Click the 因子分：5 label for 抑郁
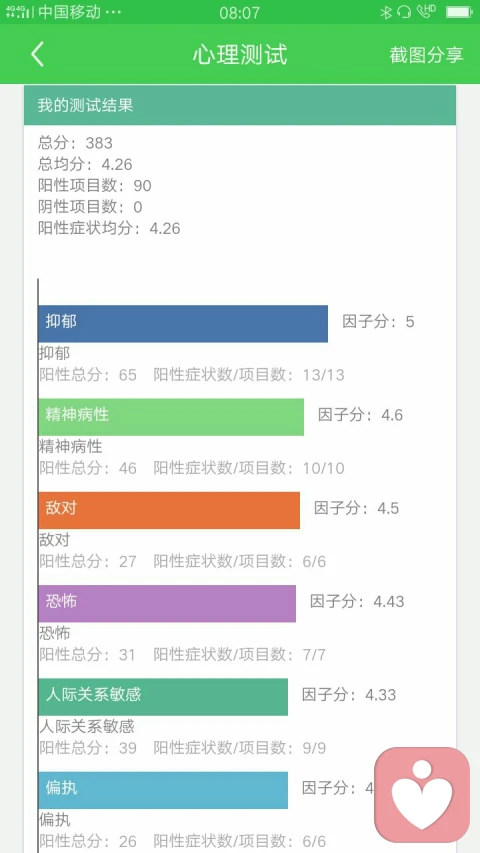The height and width of the screenshot is (853, 480). [x=378, y=322]
